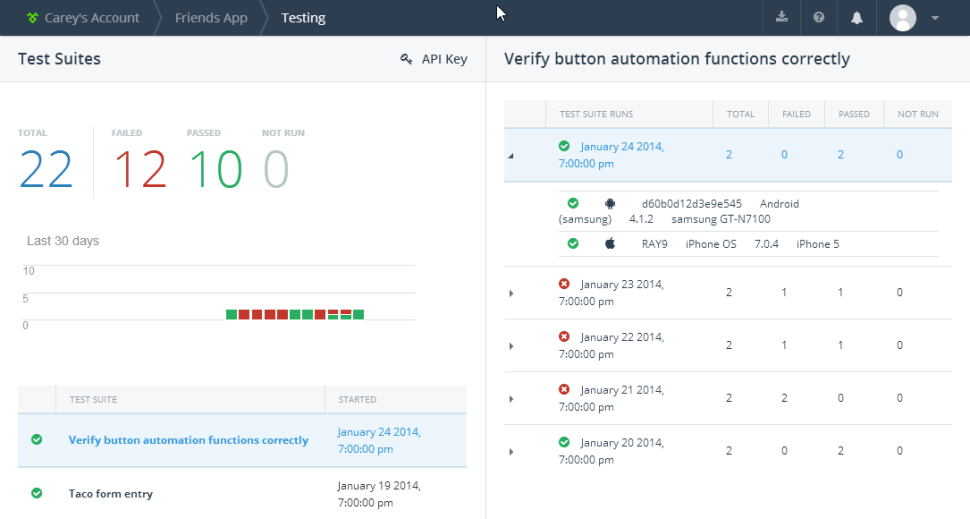Click green passed icon beside Taco form entry

(x=37, y=493)
